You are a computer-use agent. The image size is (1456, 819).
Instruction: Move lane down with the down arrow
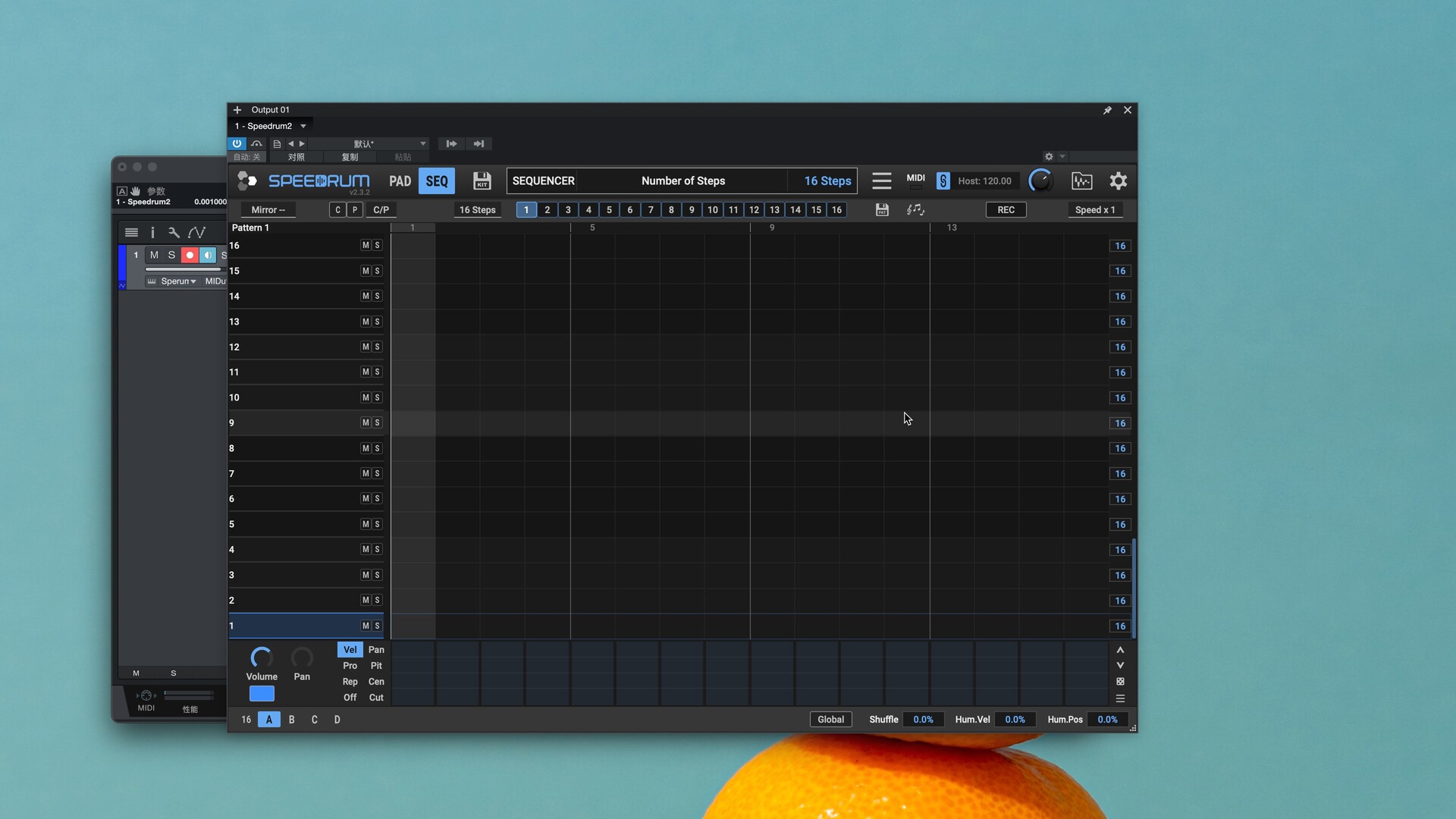coord(1120,665)
